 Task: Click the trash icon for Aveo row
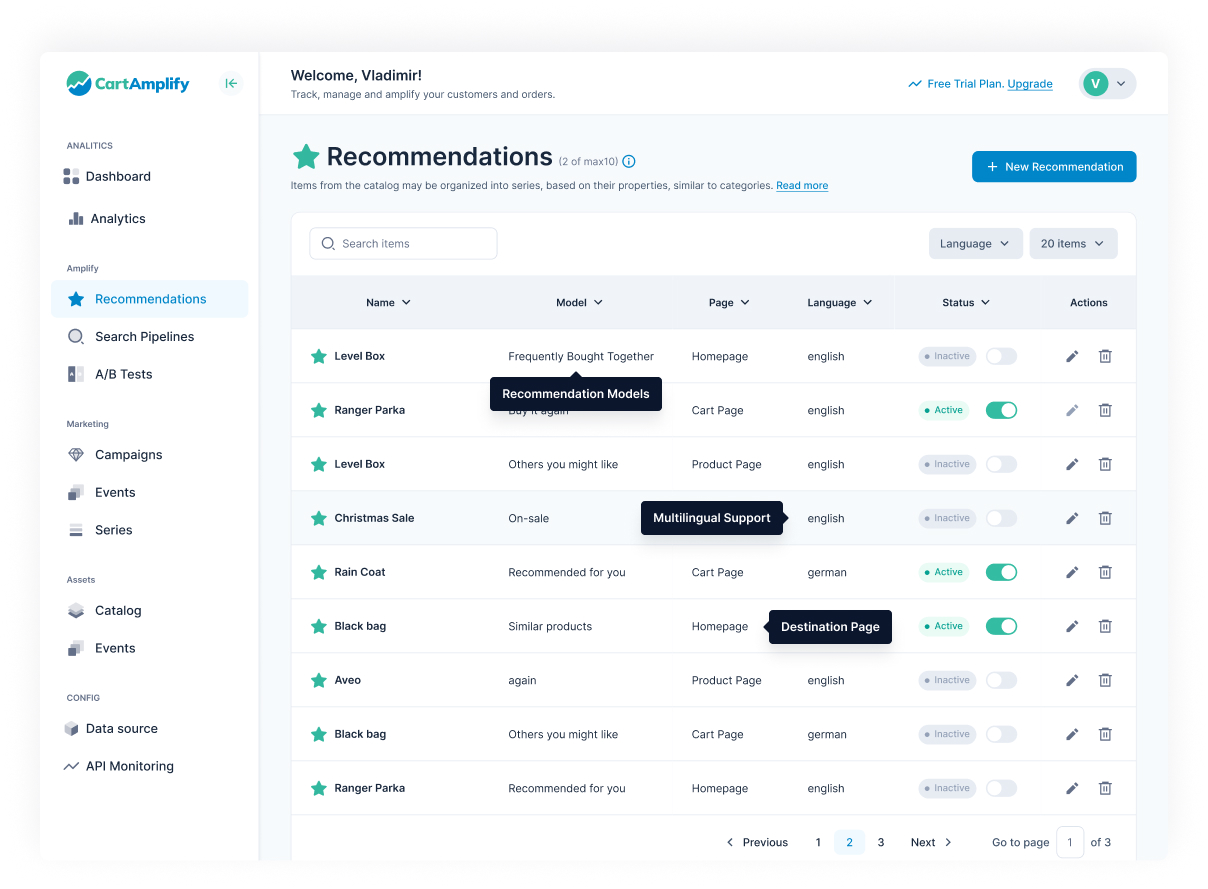pos(1105,680)
